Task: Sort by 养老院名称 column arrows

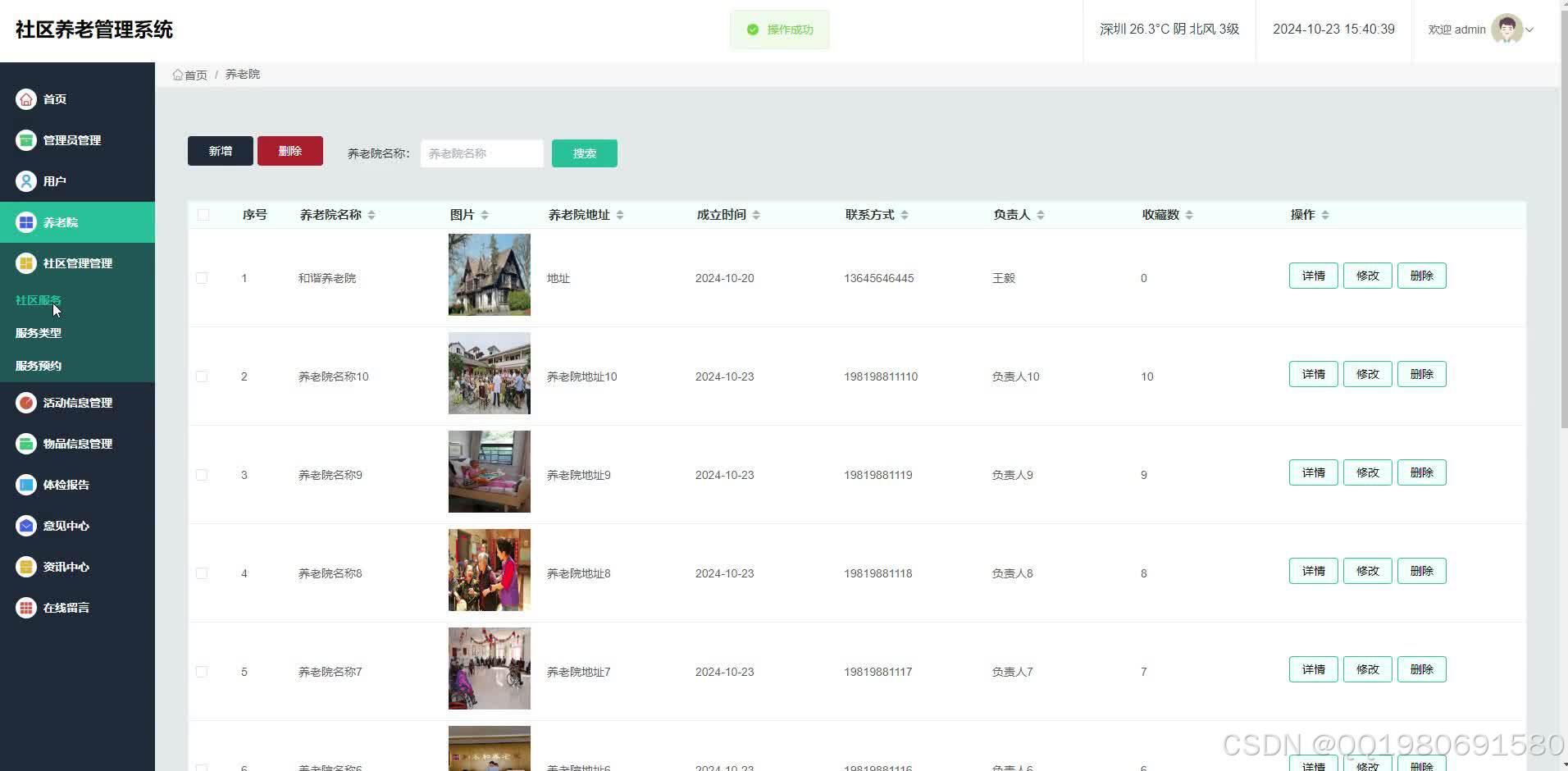Action: (371, 215)
